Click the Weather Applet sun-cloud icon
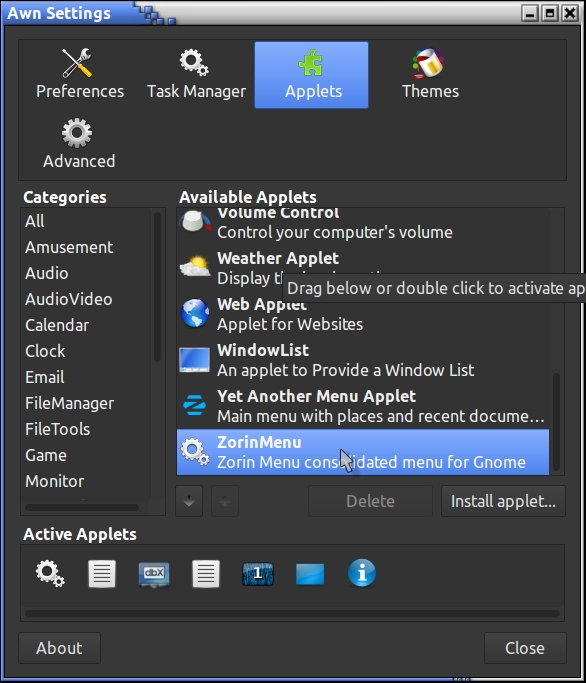Image resolution: width=586 pixels, height=683 pixels. (195, 267)
